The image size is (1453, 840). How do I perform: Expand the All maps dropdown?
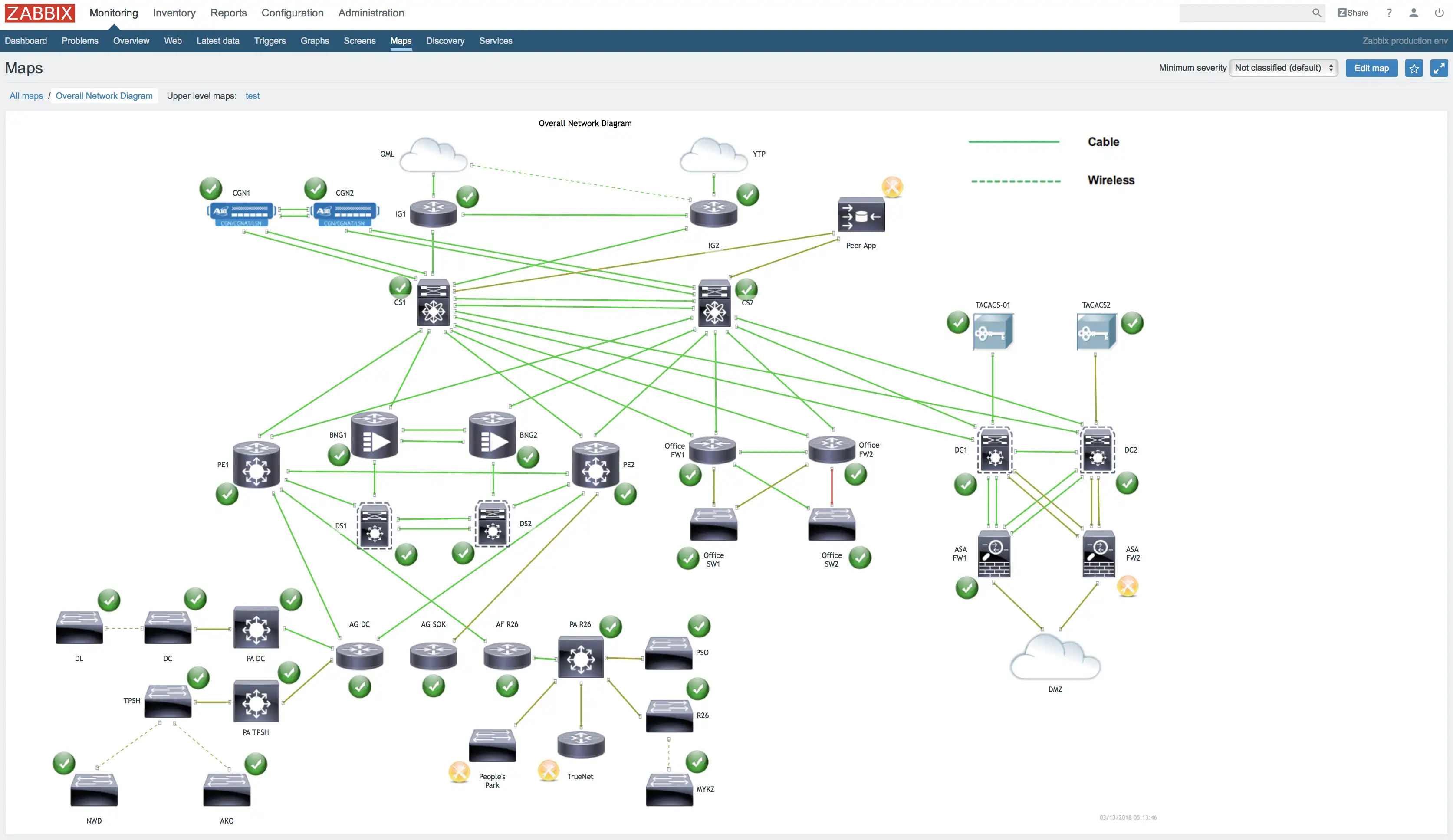pyautogui.click(x=26, y=96)
